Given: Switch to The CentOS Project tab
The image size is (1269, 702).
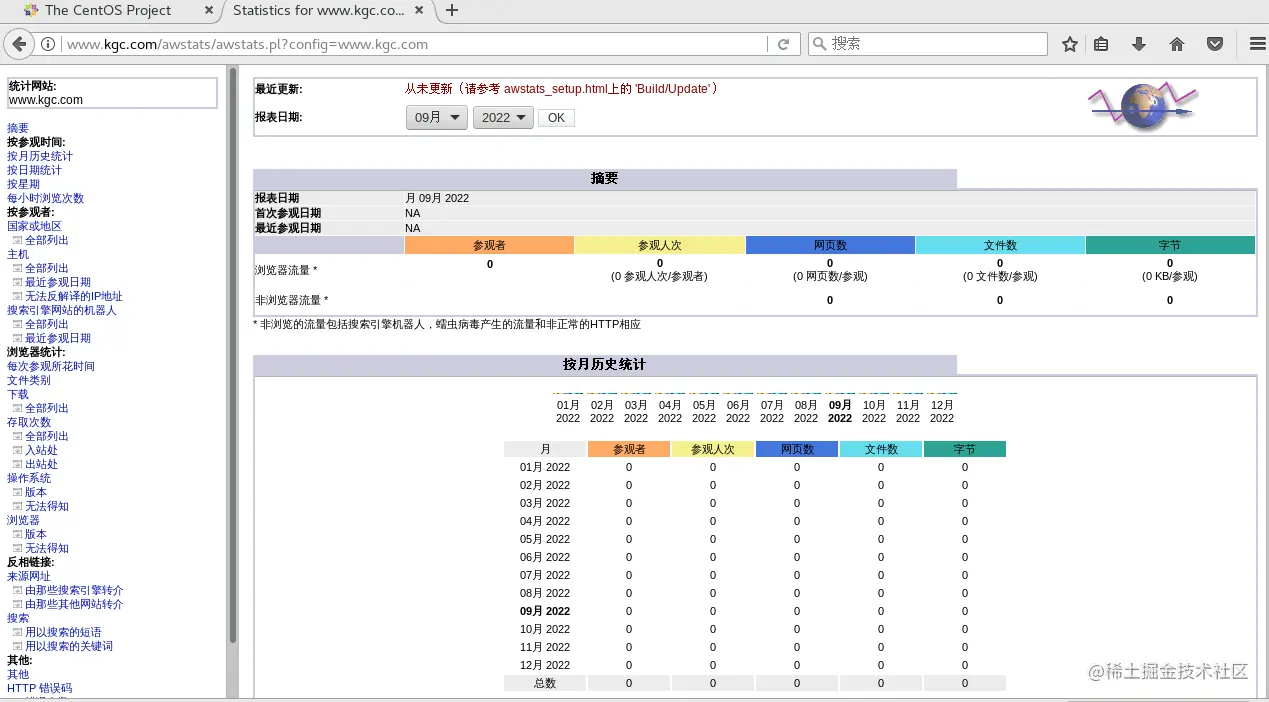Looking at the screenshot, I should pos(110,11).
